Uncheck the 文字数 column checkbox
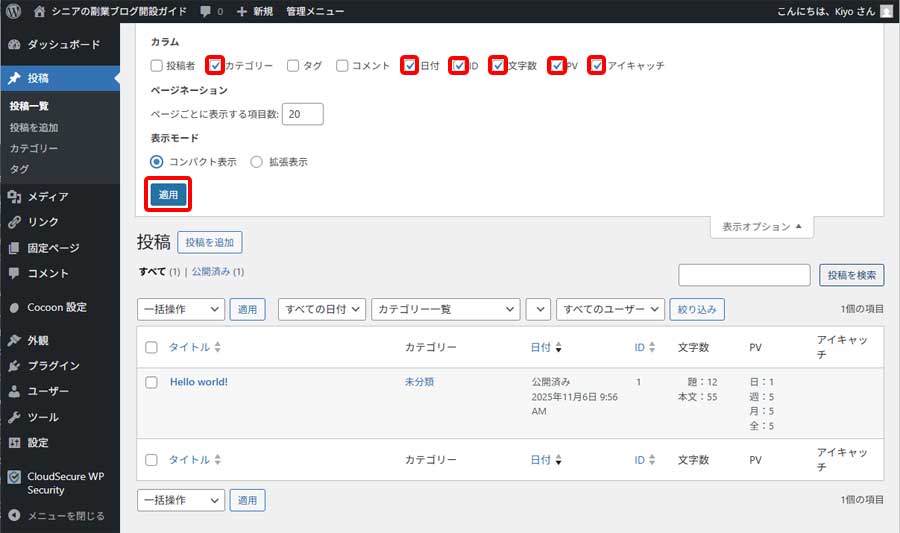This screenshot has width=900, height=533. pos(498,65)
